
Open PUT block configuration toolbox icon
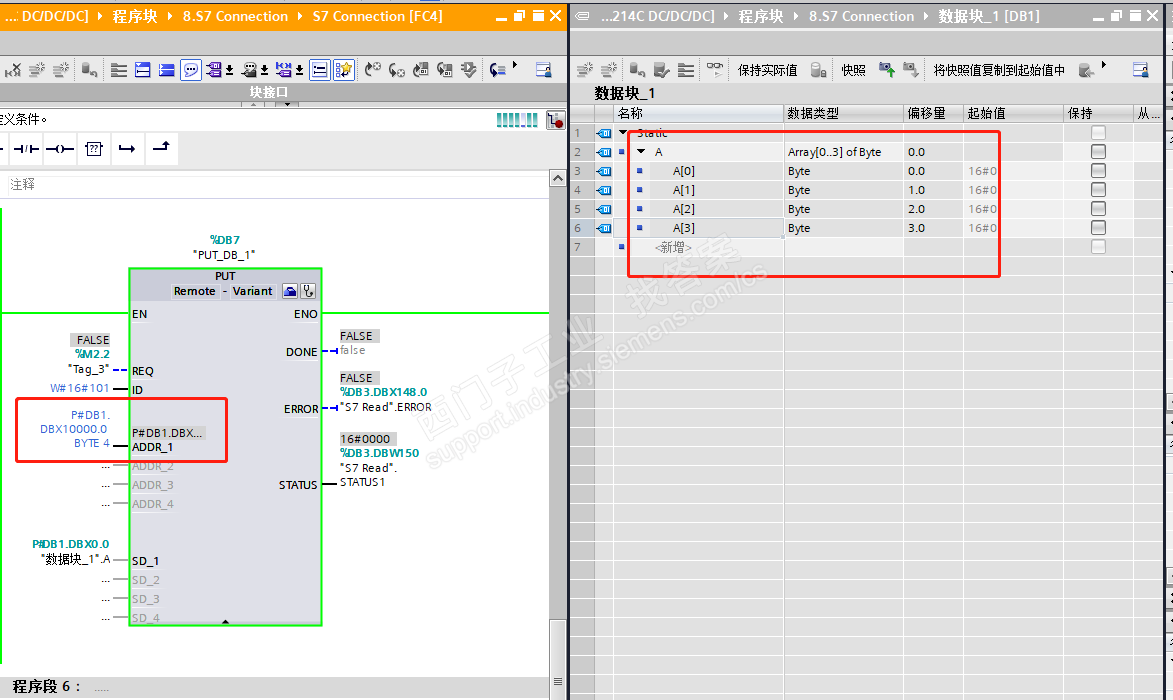290,291
